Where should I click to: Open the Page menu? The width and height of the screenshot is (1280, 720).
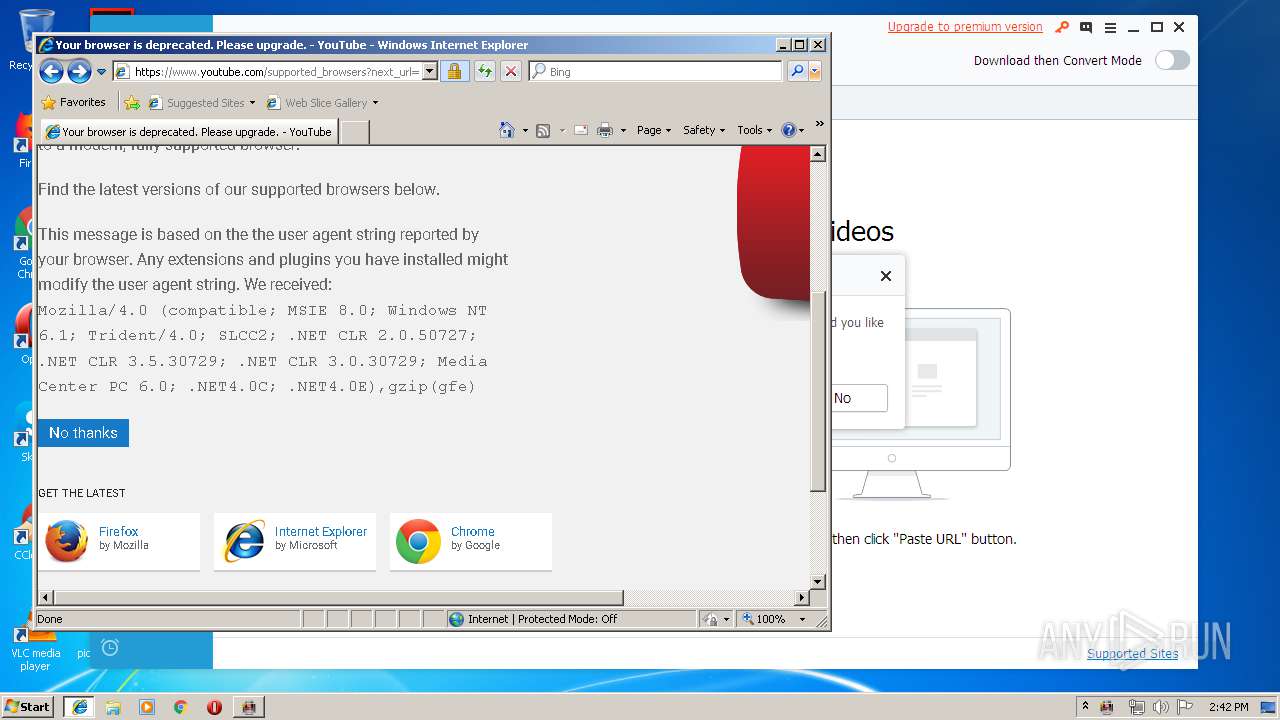click(654, 130)
